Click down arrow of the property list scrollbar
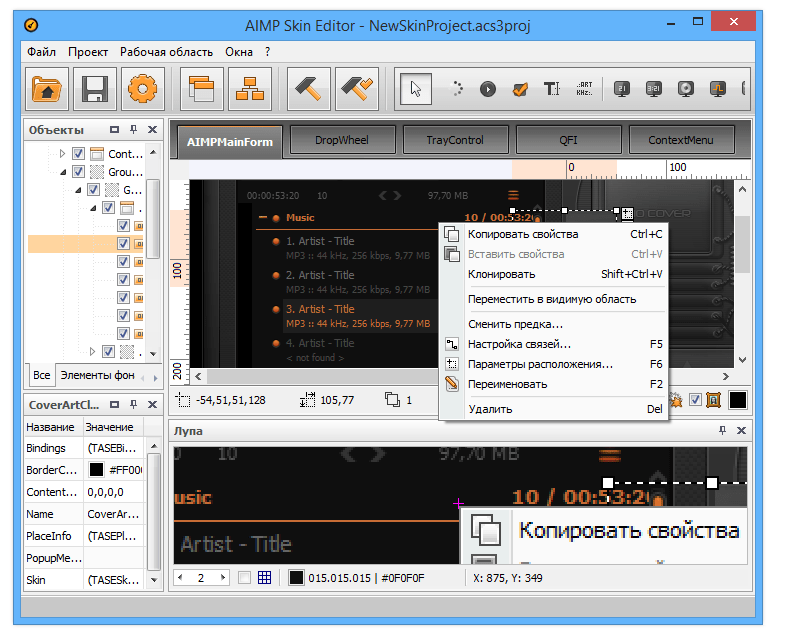Viewport: 787px width, 640px height. [x=154, y=580]
